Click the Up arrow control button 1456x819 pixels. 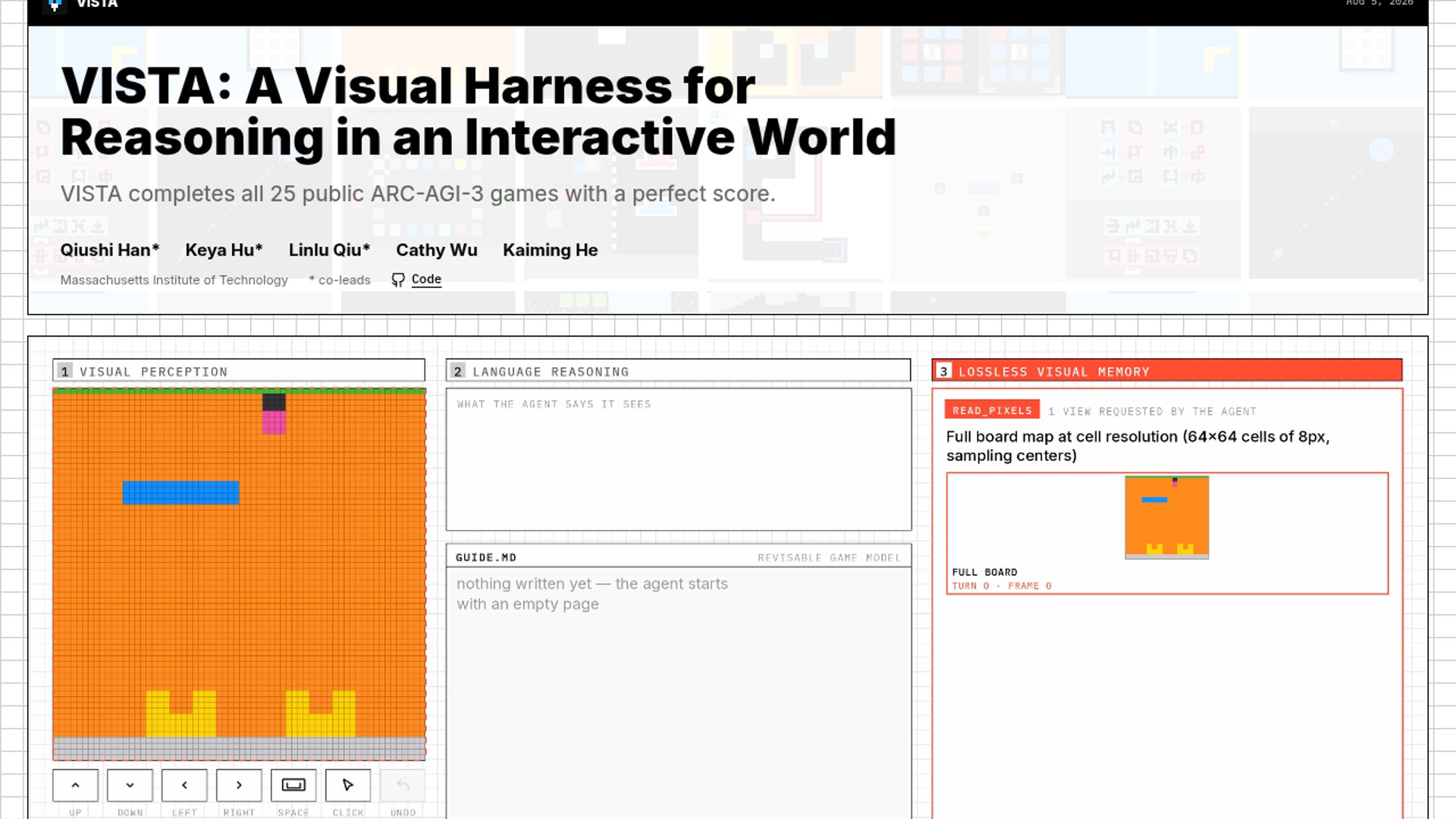(75, 785)
